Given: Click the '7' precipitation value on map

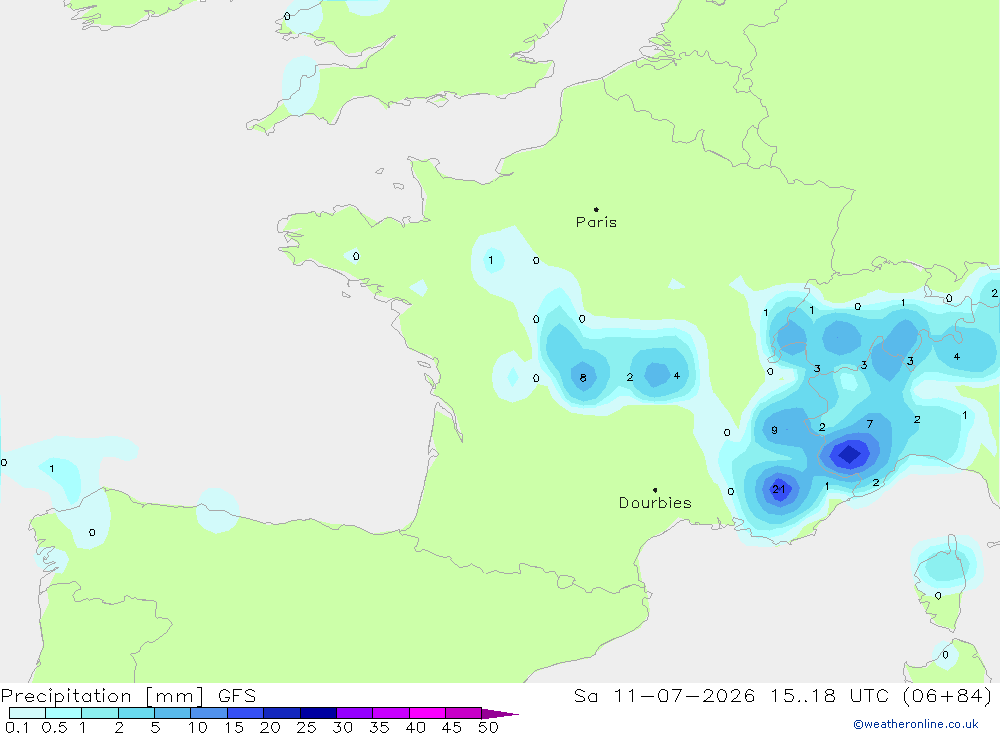Looking at the screenshot, I should (x=870, y=424).
